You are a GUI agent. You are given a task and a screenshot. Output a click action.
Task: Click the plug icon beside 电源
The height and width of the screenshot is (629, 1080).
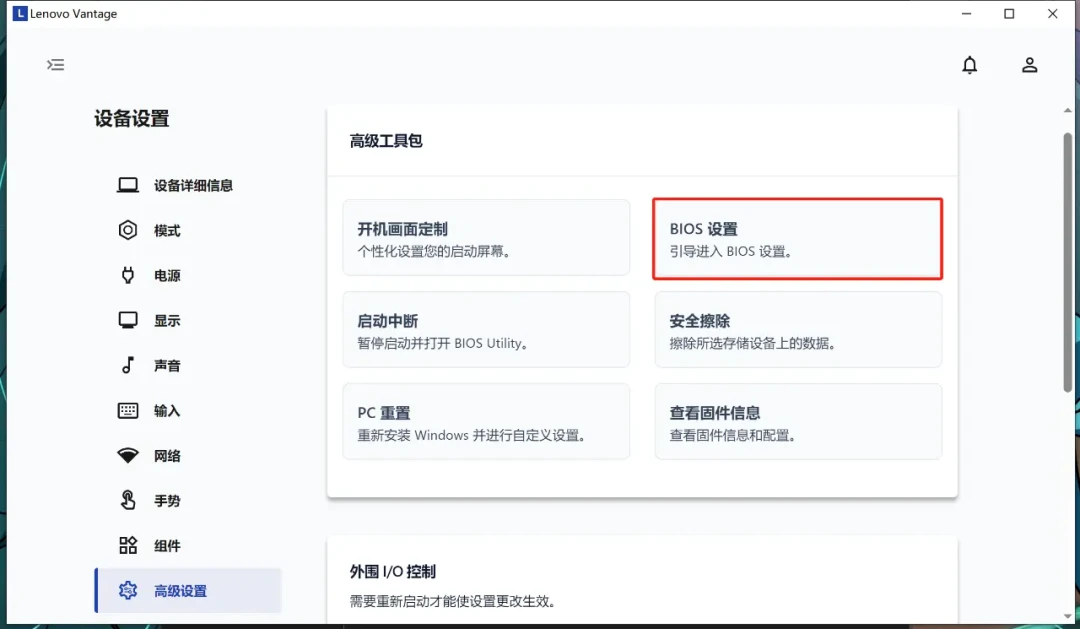pyautogui.click(x=127, y=275)
